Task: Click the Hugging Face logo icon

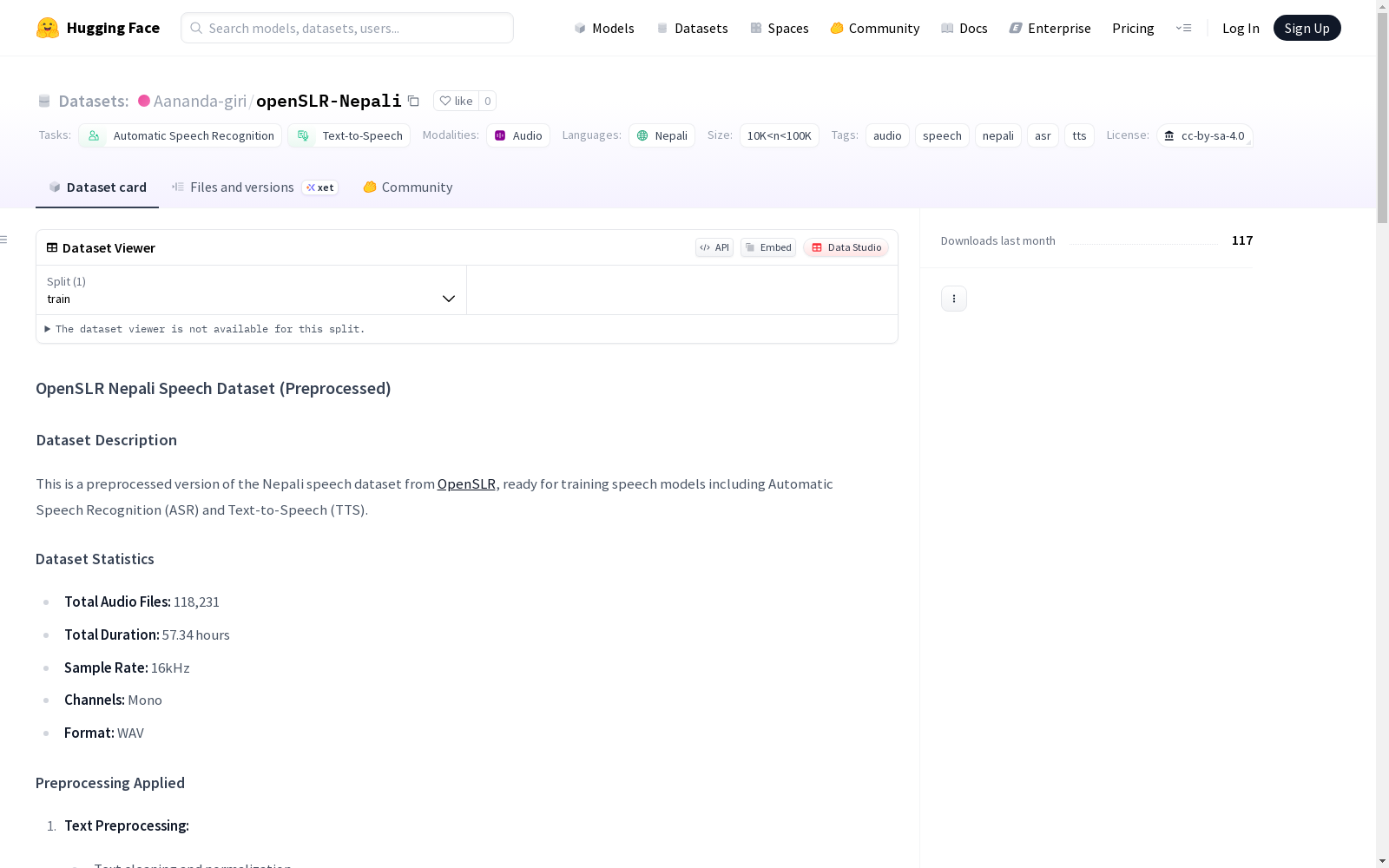Action: [48, 28]
